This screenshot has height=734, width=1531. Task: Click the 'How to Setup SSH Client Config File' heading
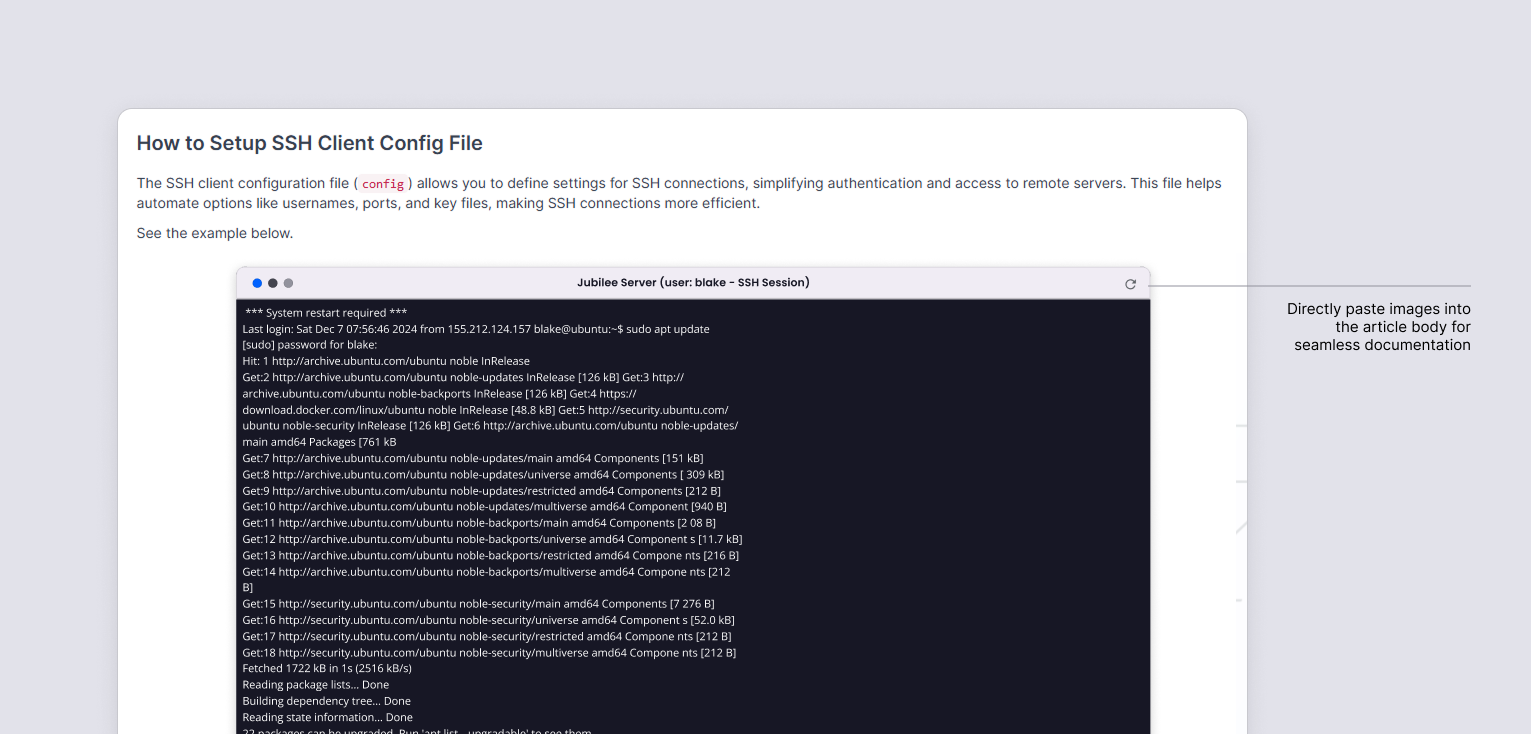point(310,143)
